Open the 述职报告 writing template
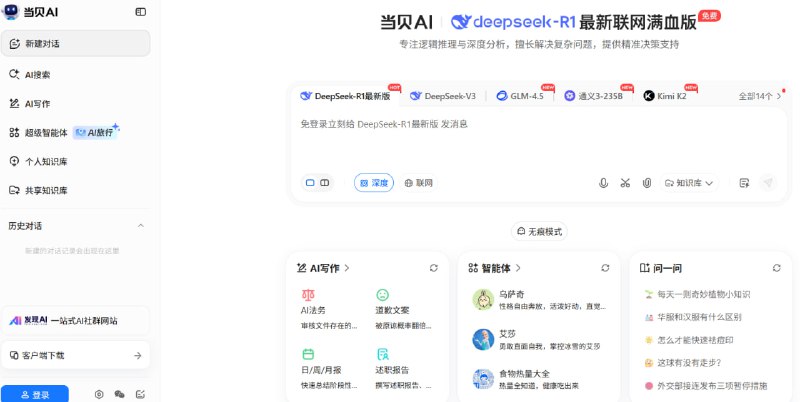 coord(405,369)
